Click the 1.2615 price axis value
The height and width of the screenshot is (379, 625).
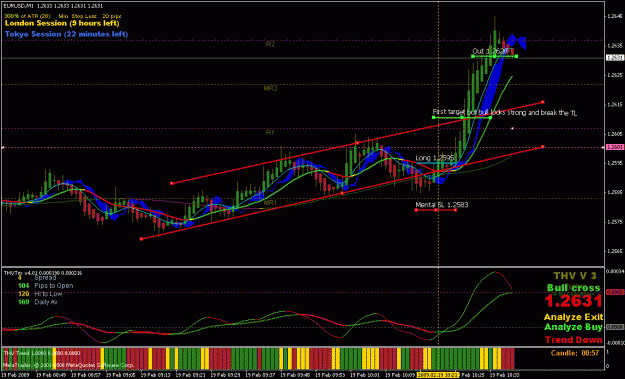coord(615,104)
